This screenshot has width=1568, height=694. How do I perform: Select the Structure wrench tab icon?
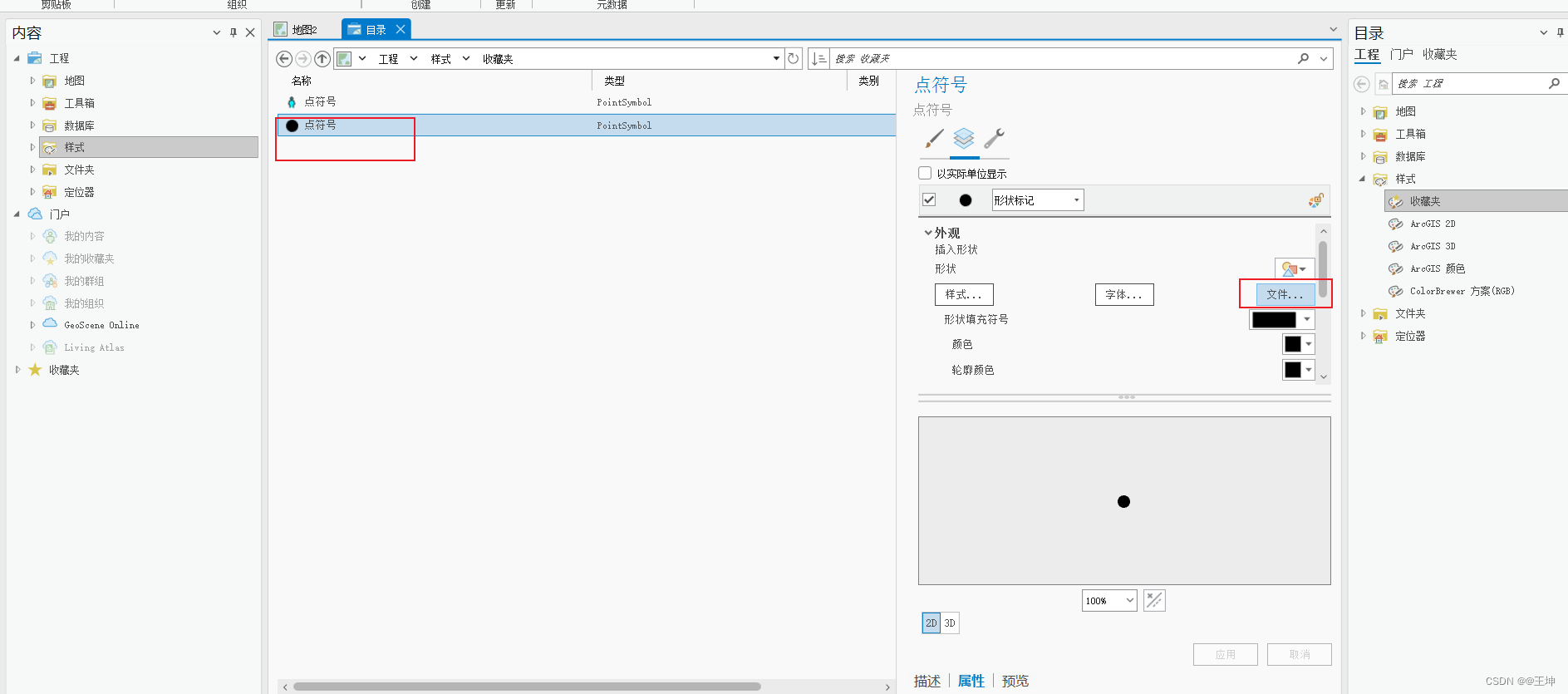[994, 138]
